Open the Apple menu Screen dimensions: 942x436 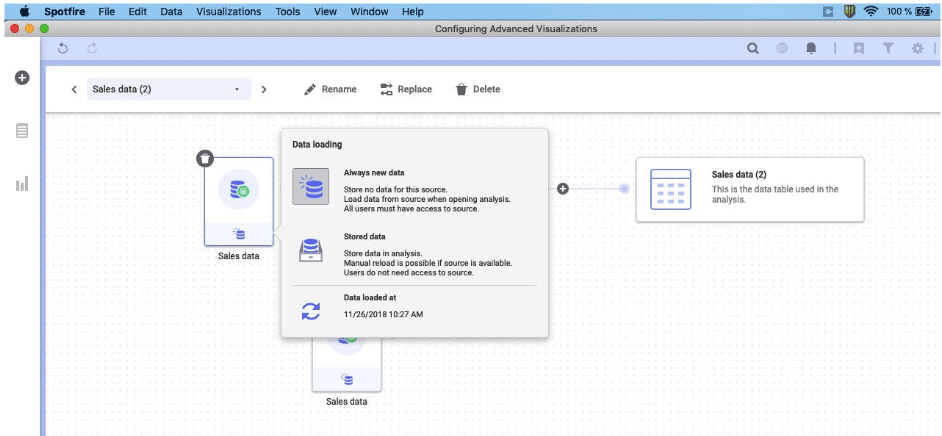click(25, 11)
